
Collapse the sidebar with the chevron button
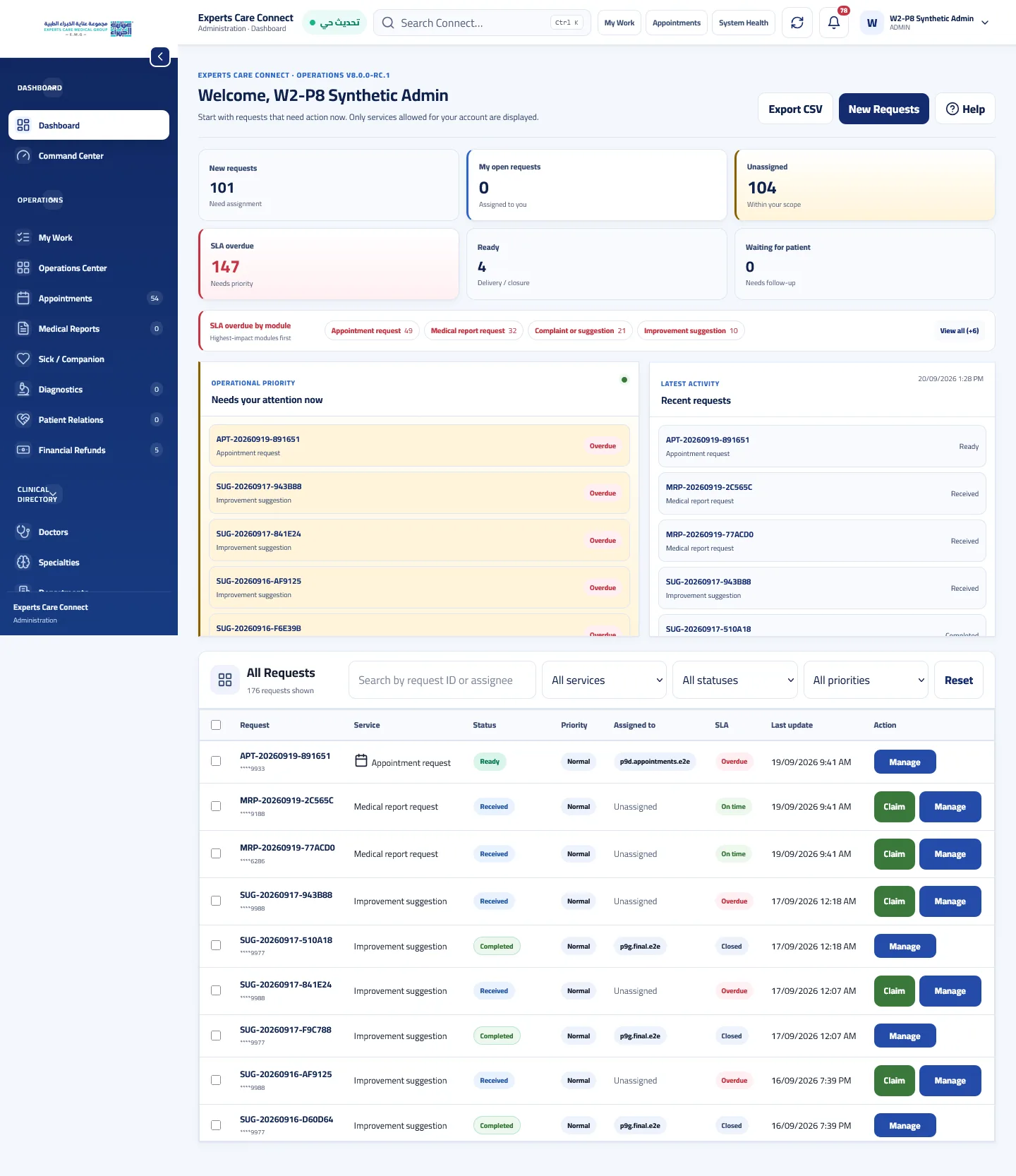[x=160, y=56]
